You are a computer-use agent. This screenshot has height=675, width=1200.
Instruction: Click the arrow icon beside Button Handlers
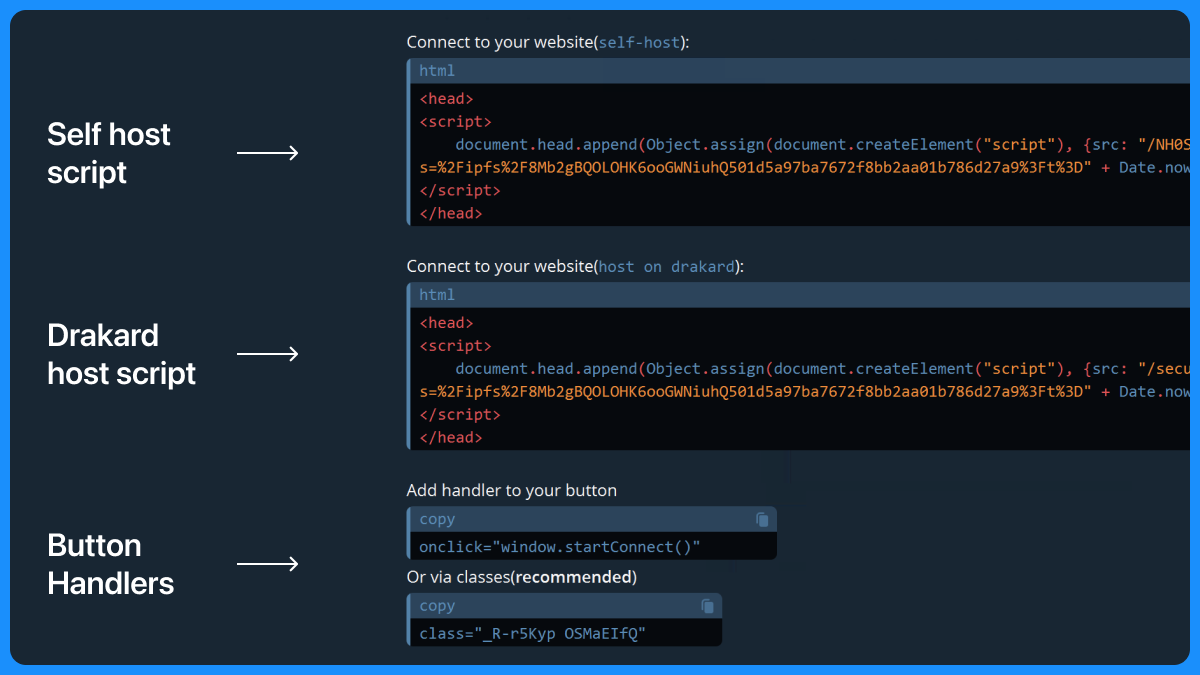(x=267, y=563)
